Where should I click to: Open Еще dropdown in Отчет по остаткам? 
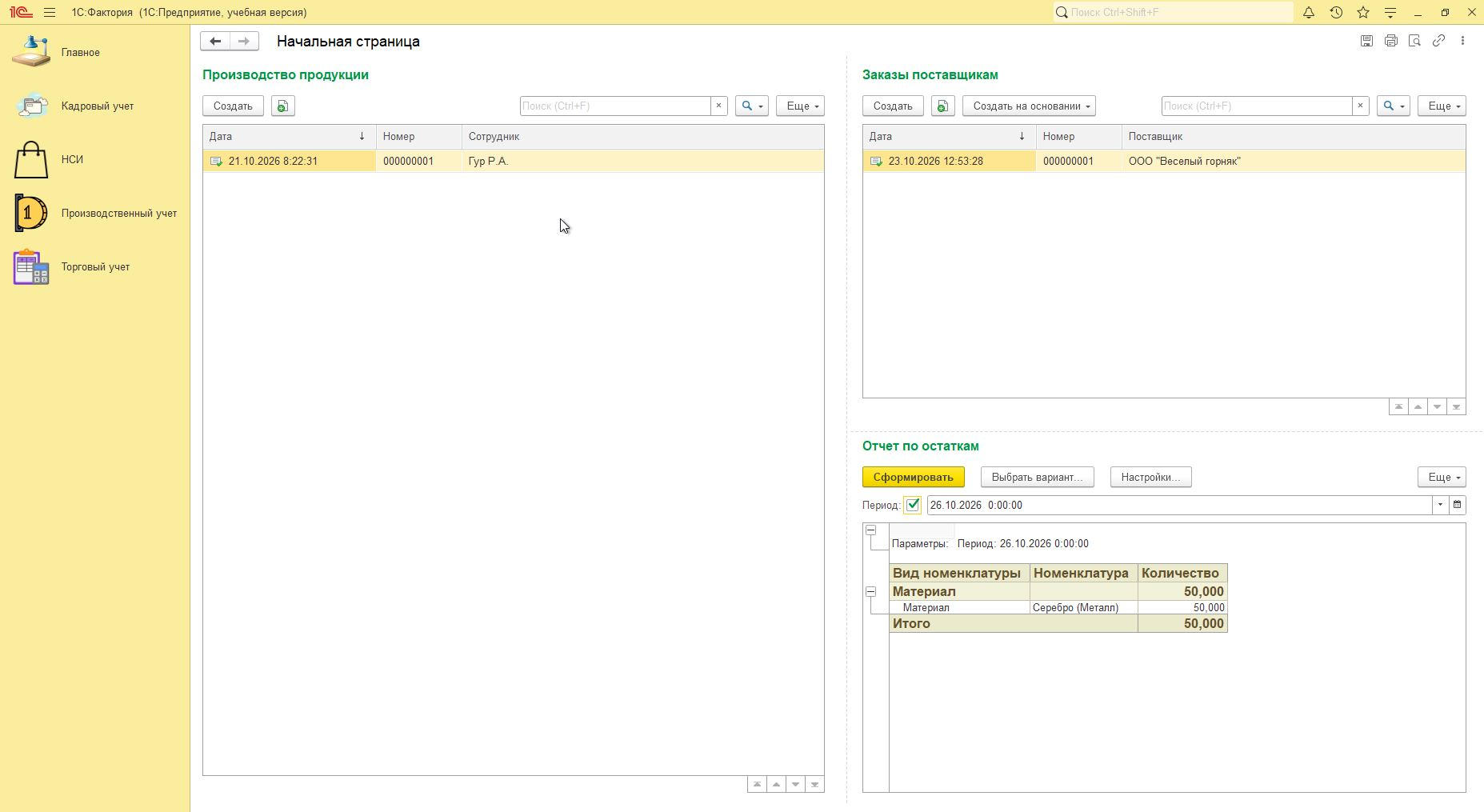coord(1442,477)
